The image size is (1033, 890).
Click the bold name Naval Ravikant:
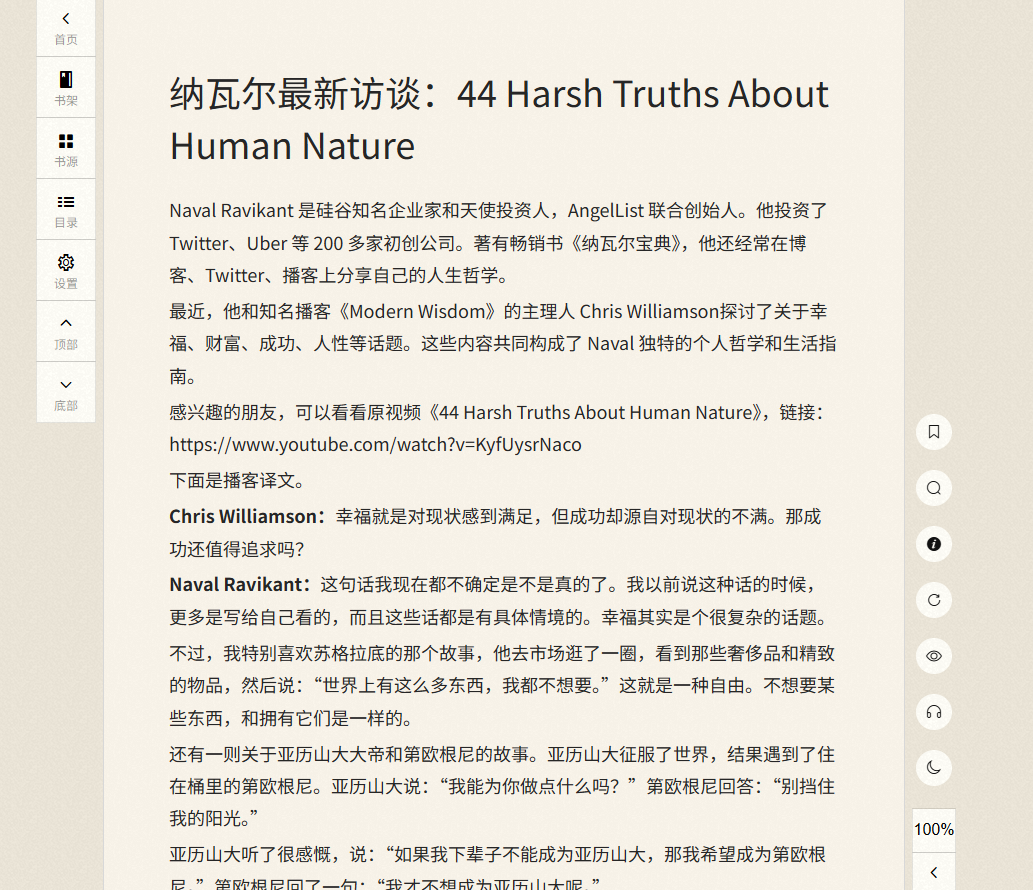239,584
